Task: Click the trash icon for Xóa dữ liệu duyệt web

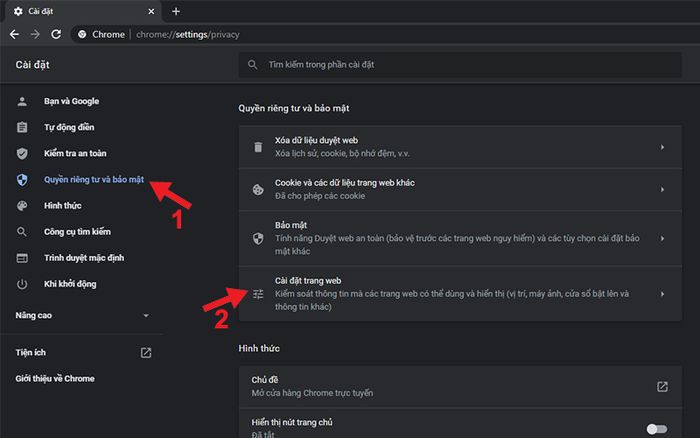Action: (258, 147)
